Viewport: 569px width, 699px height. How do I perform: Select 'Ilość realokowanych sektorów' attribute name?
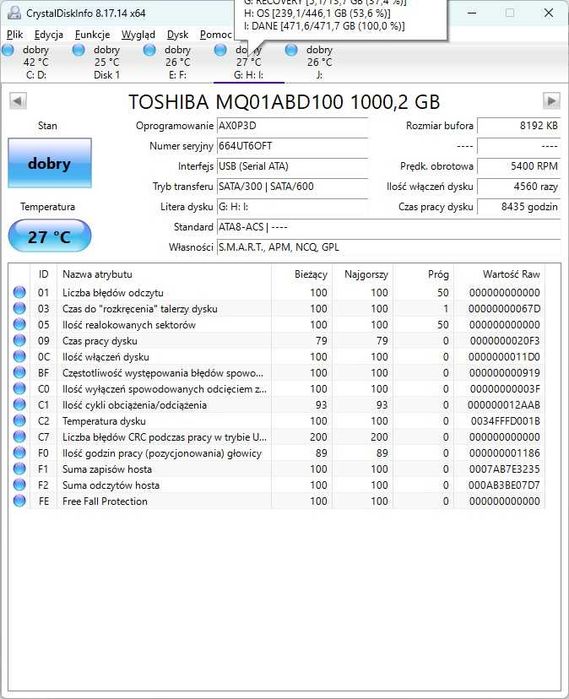click(x=129, y=325)
